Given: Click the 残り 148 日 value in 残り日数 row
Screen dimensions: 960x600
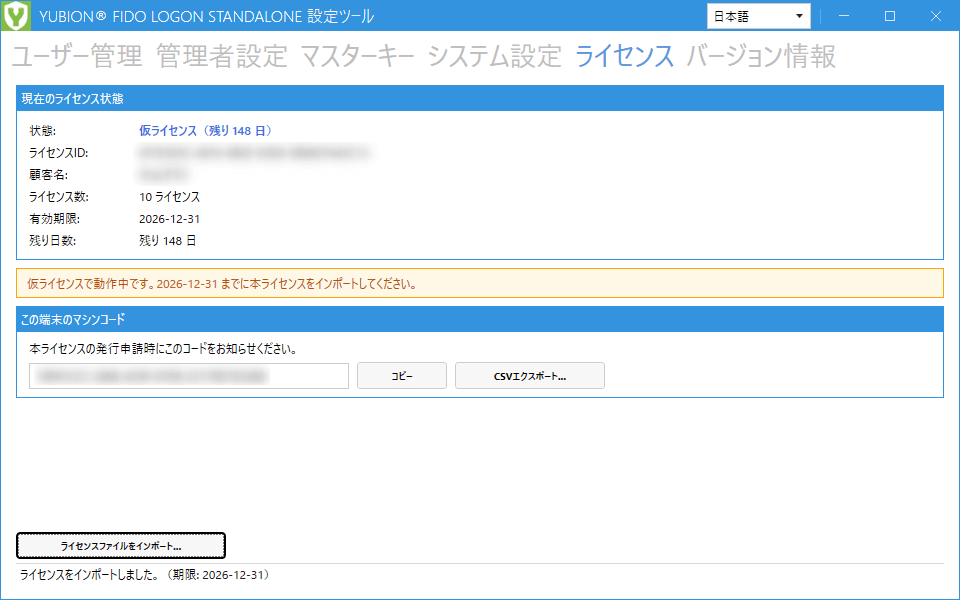Looking at the screenshot, I should (167, 241).
